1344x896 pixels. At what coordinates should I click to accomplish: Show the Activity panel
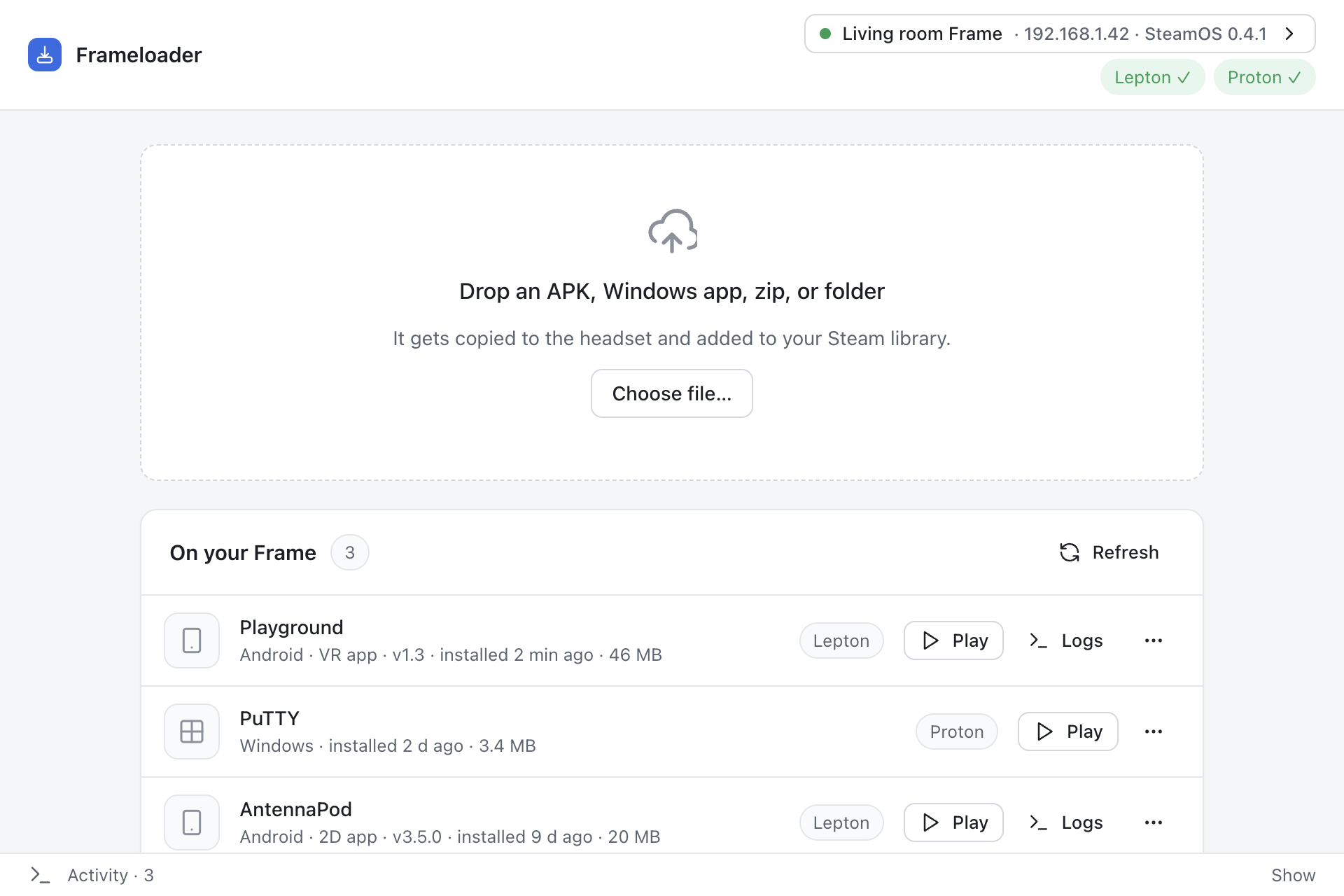pos(1293,875)
